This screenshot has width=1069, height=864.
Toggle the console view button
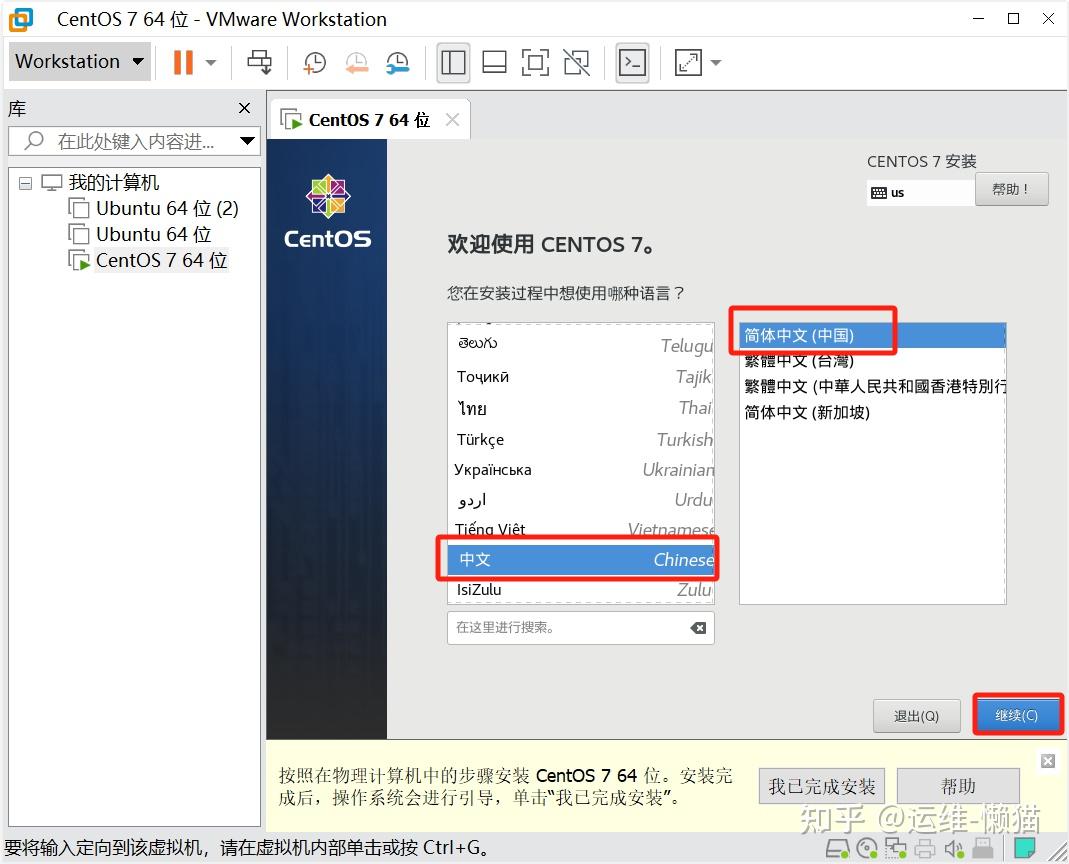(631, 62)
